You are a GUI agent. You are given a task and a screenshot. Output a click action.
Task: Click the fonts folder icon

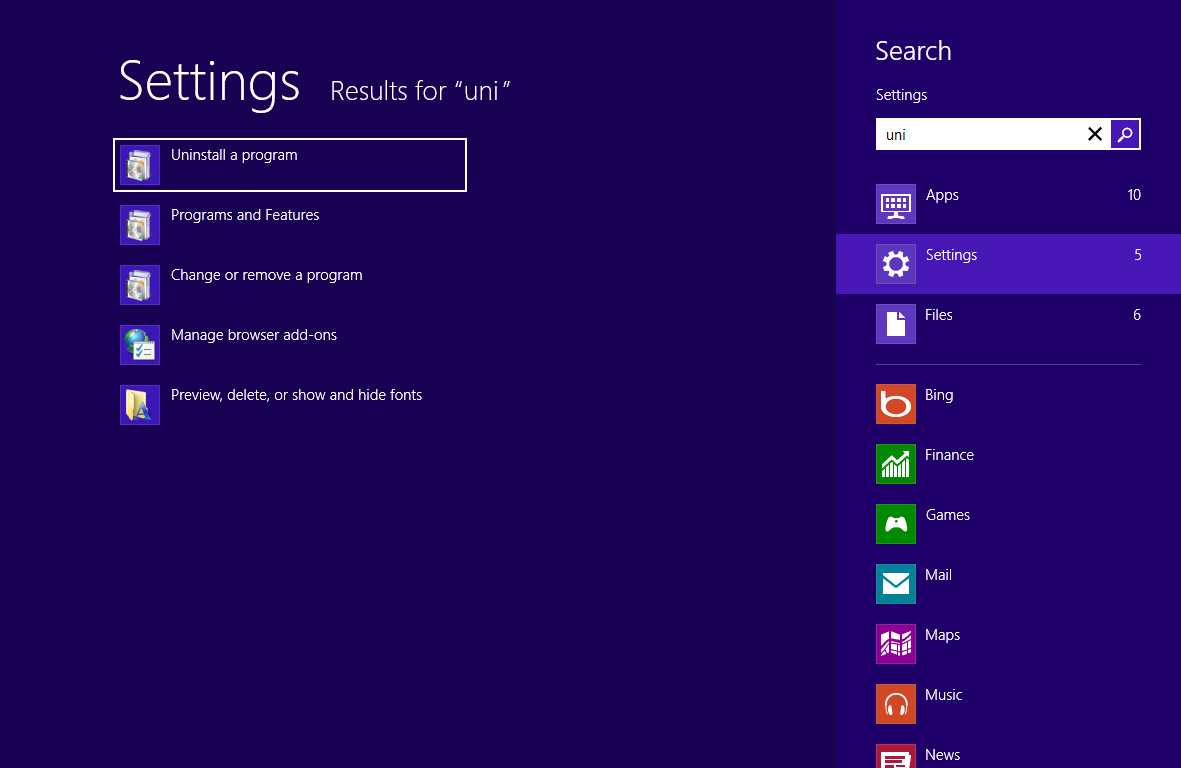coord(140,405)
